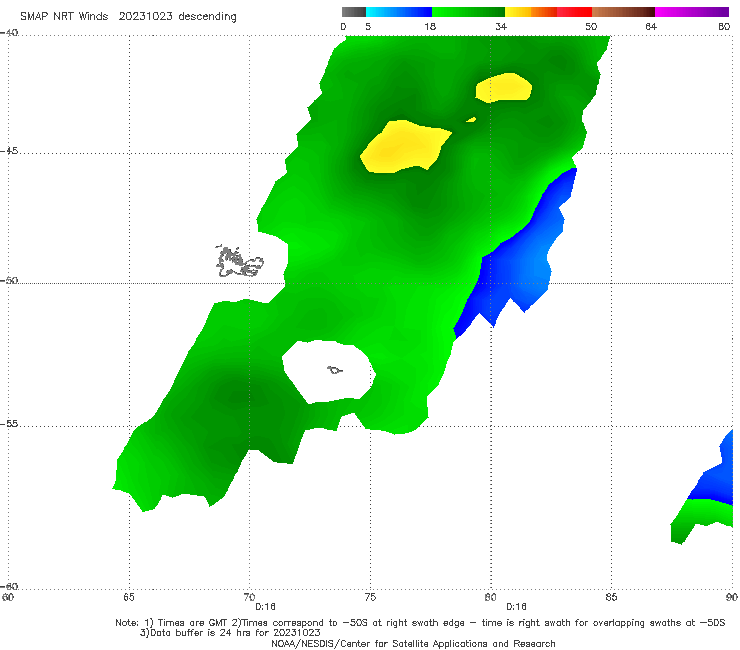Viewport: 740px width, 650px height.
Task: Click the -40 latitude axis label
Action: [9, 33]
